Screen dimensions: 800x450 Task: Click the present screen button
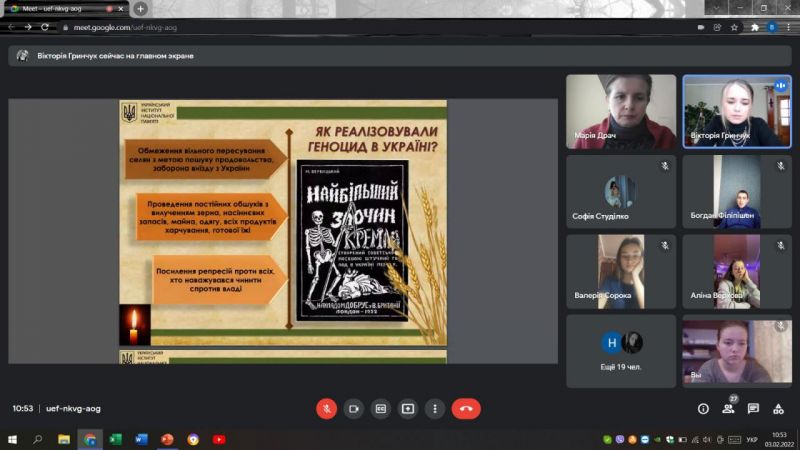point(408,409)
